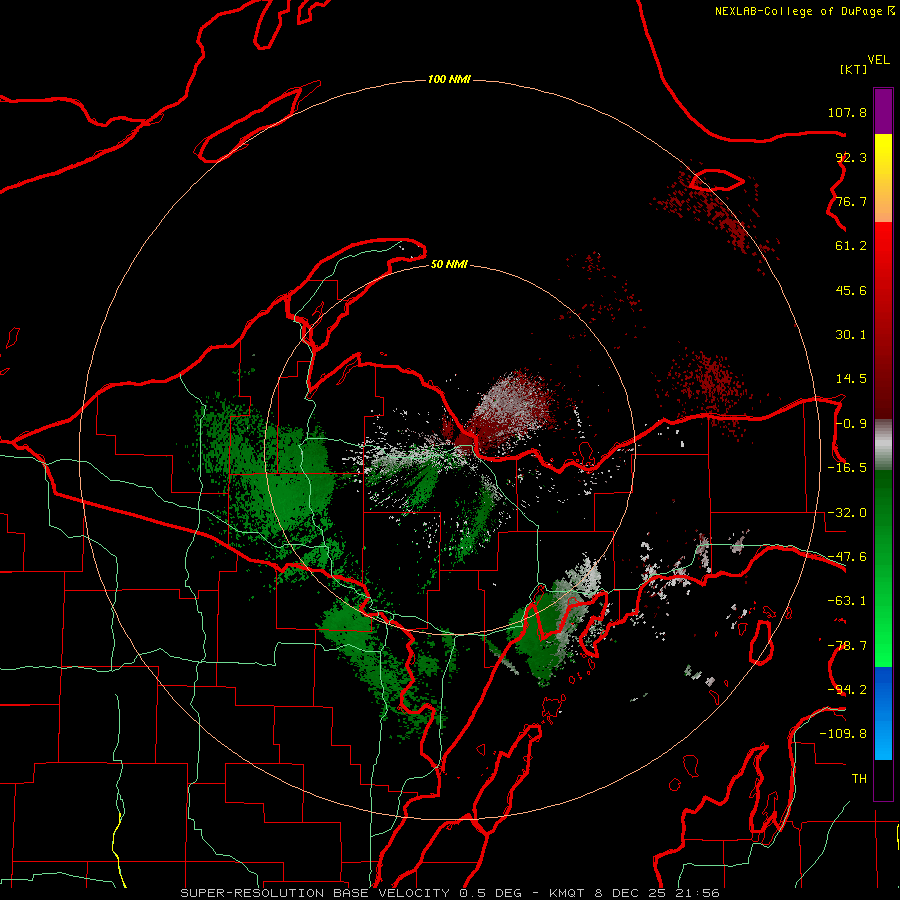Image resolution: width=900 pixels, height=900 pixels.
Task: Pick the gray near-zero segment of the color bar
Action: coord(883,445)
